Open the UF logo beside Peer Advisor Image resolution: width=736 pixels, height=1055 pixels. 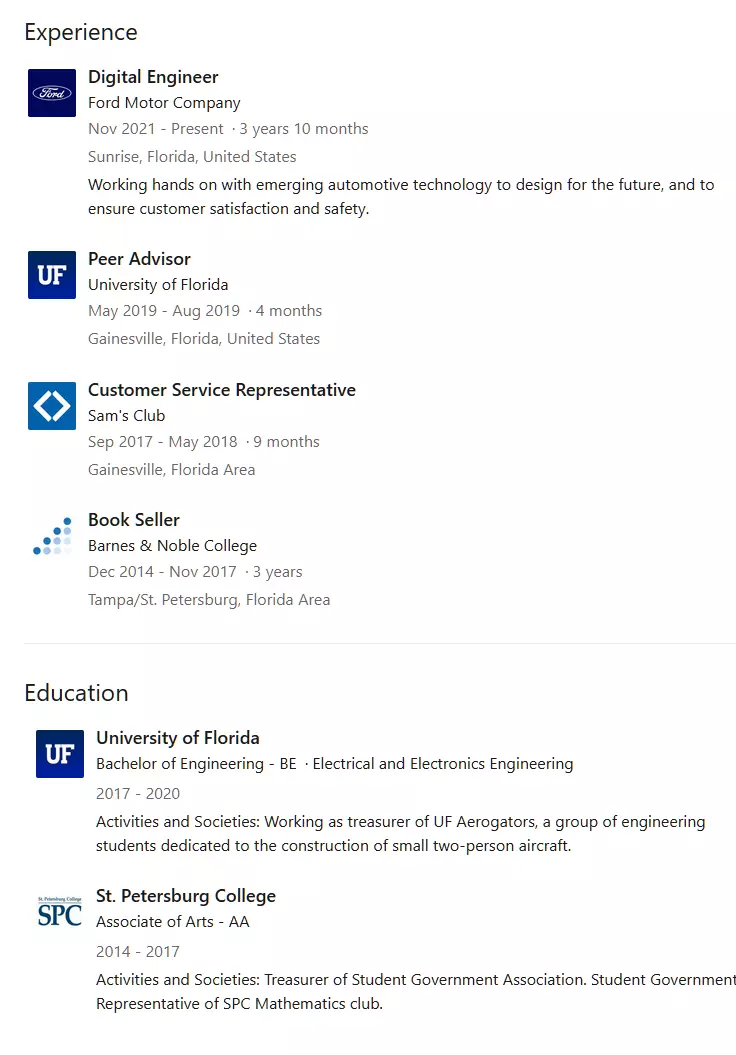(x=52, y=275)
